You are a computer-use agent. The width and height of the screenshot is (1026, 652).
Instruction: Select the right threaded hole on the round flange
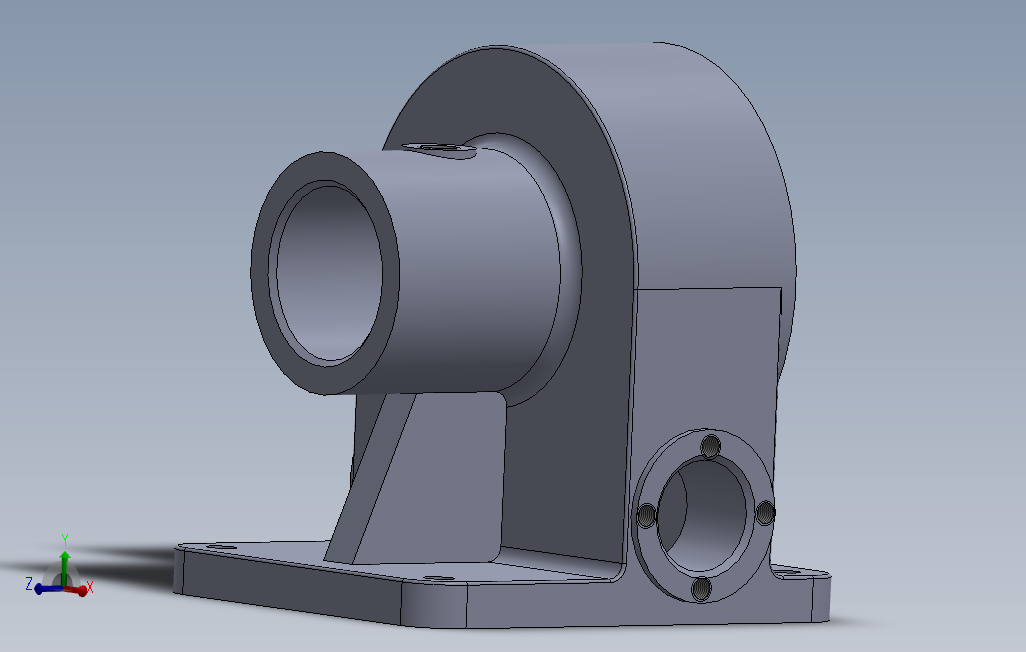click(x=765, y=513)
